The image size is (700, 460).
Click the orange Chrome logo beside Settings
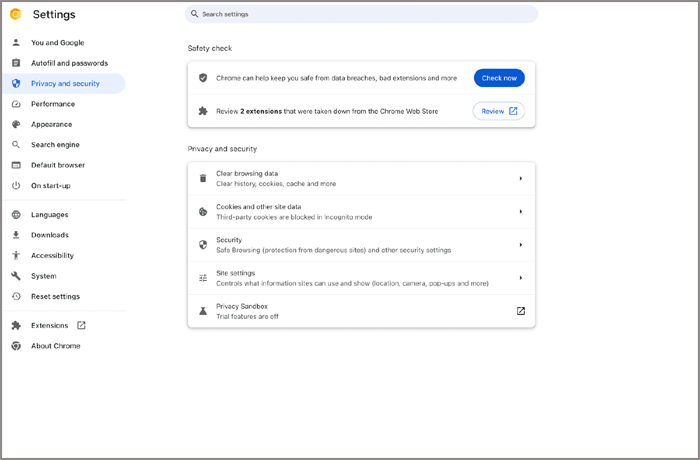tap(16, 14)
